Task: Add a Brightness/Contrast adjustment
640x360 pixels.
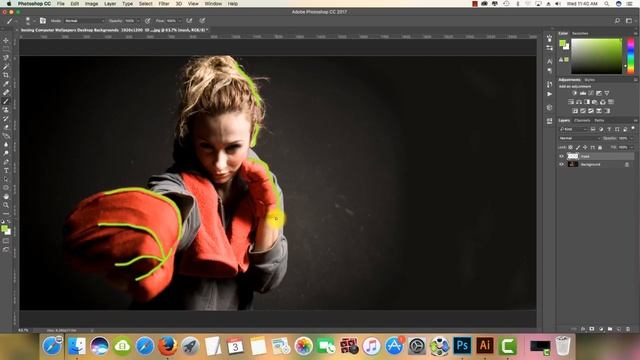Action: coord(575,93)
